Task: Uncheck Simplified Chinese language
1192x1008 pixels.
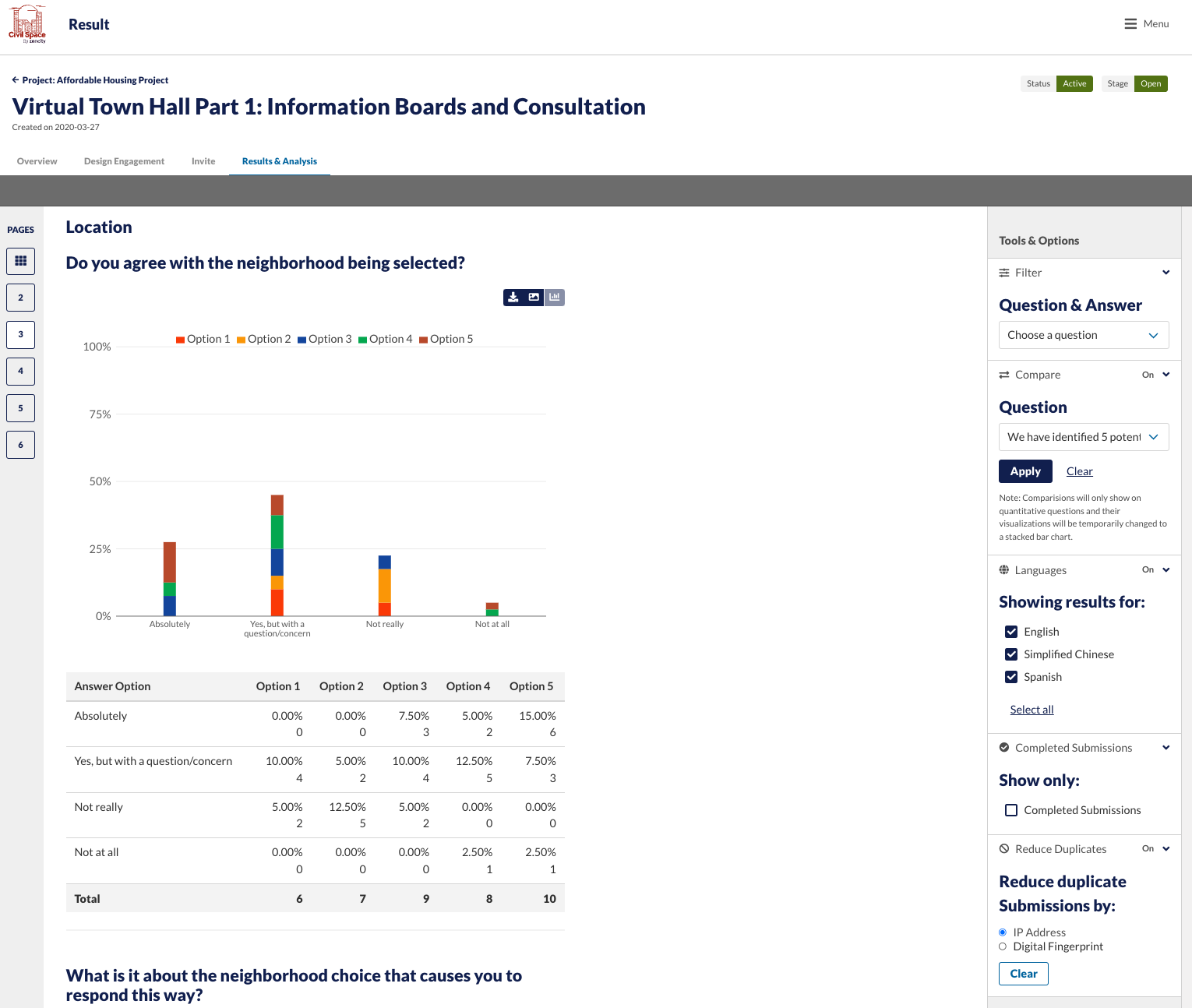Action: [x=1011, y=654]
